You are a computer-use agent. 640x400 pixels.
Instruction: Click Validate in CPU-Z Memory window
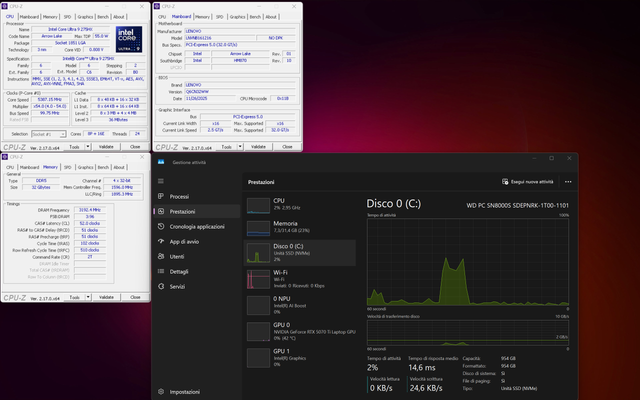pyautogui.click(x=106, y=297)
